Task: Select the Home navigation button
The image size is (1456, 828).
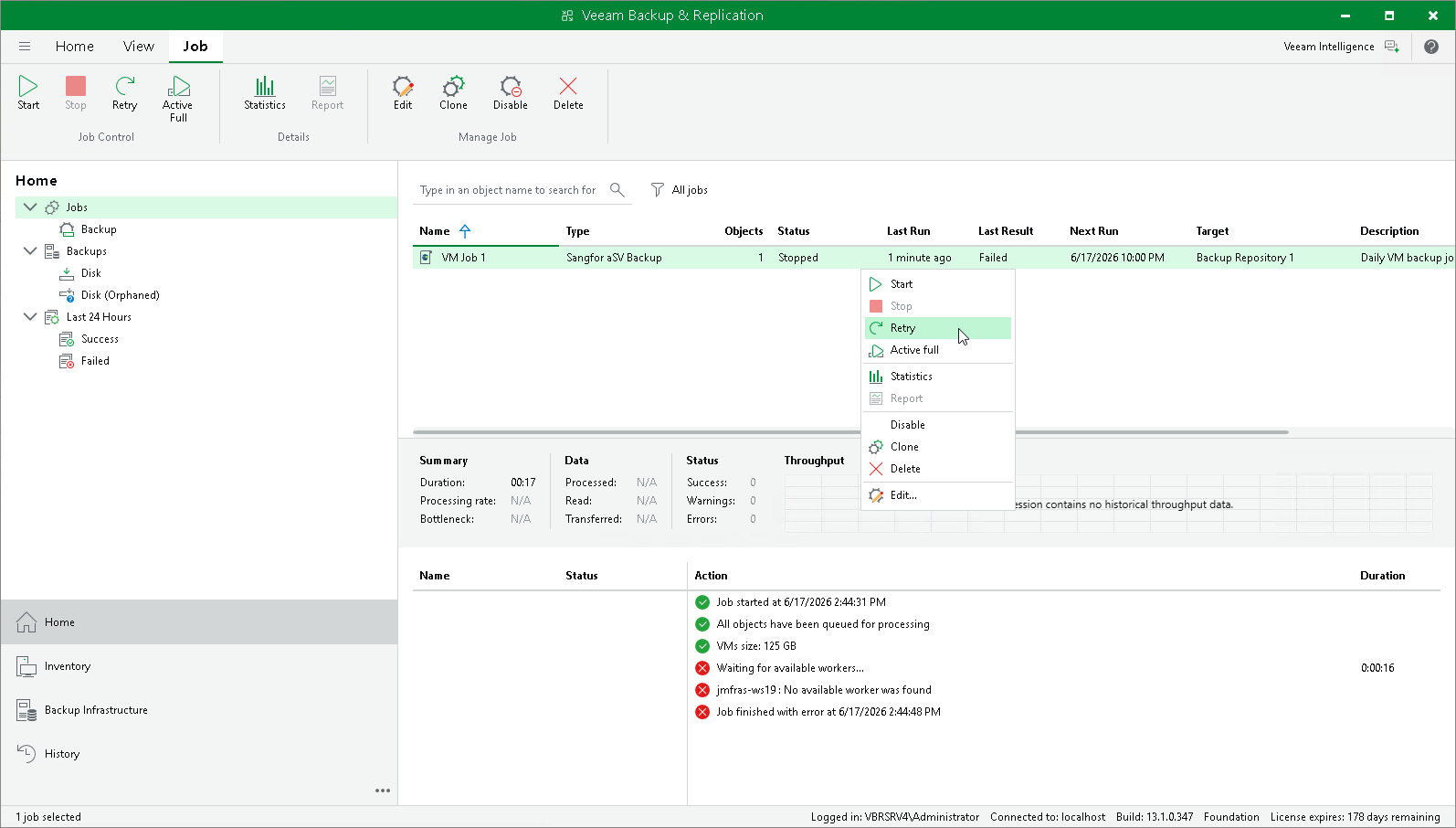Action: [x=199, y=622]
